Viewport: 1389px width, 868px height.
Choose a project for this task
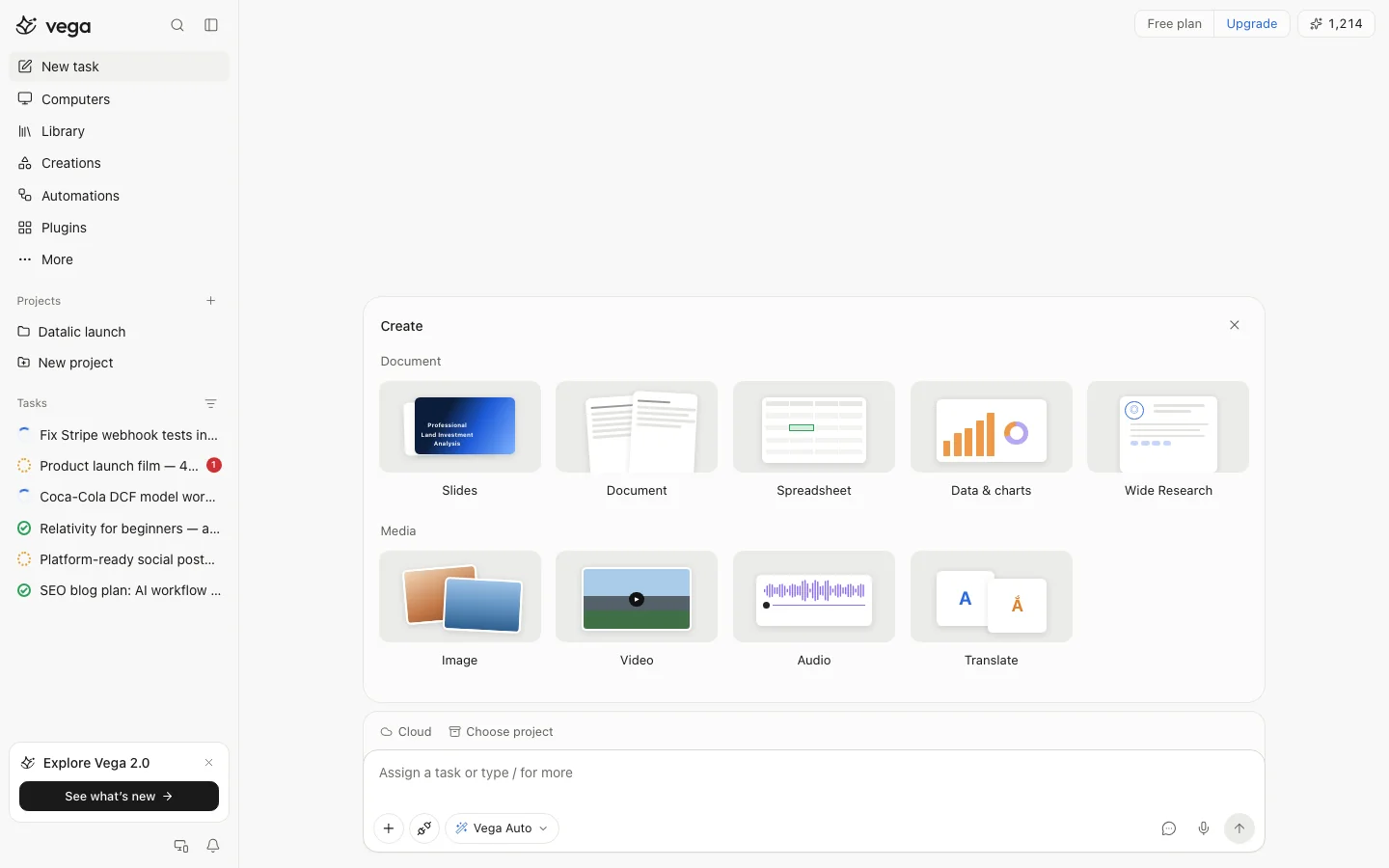pos(501,732)
